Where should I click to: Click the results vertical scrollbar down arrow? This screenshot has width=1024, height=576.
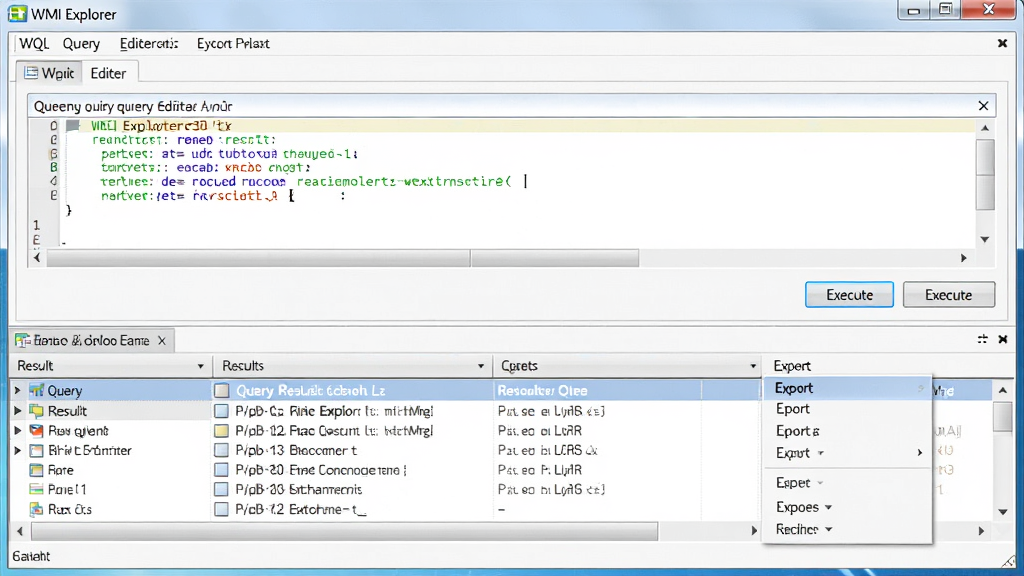pyautogui.click(x=1003, y=512)
